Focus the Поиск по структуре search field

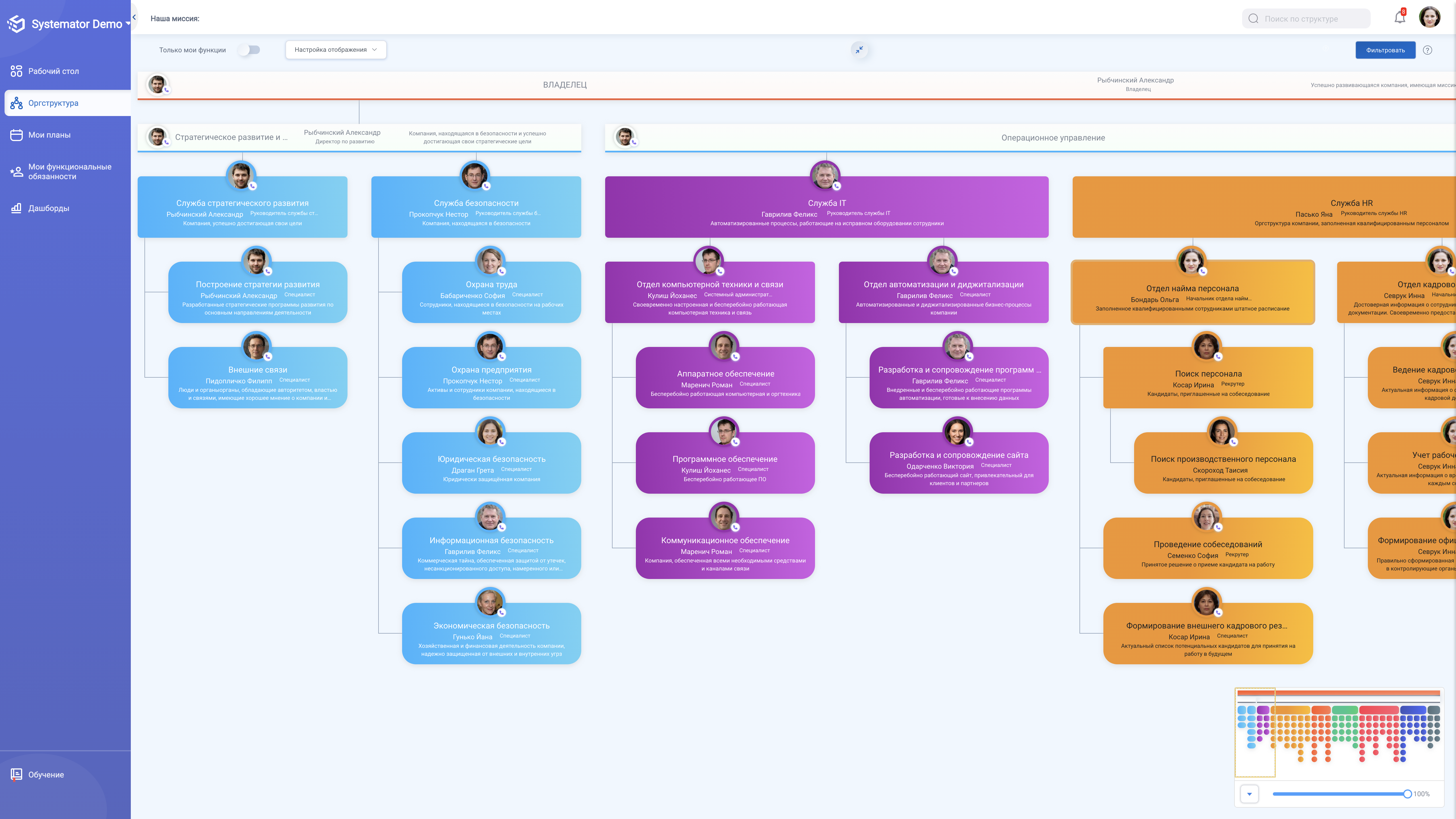(1306, 19)
